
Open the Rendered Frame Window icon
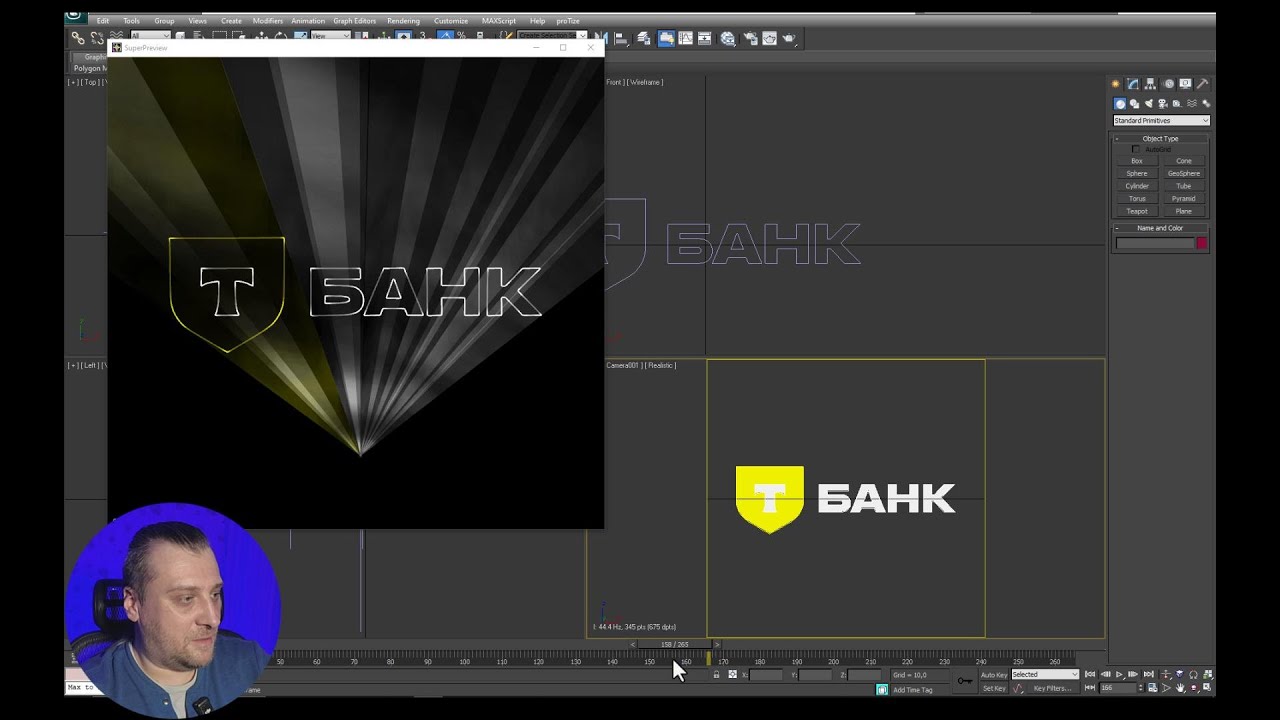click(769, 39)
